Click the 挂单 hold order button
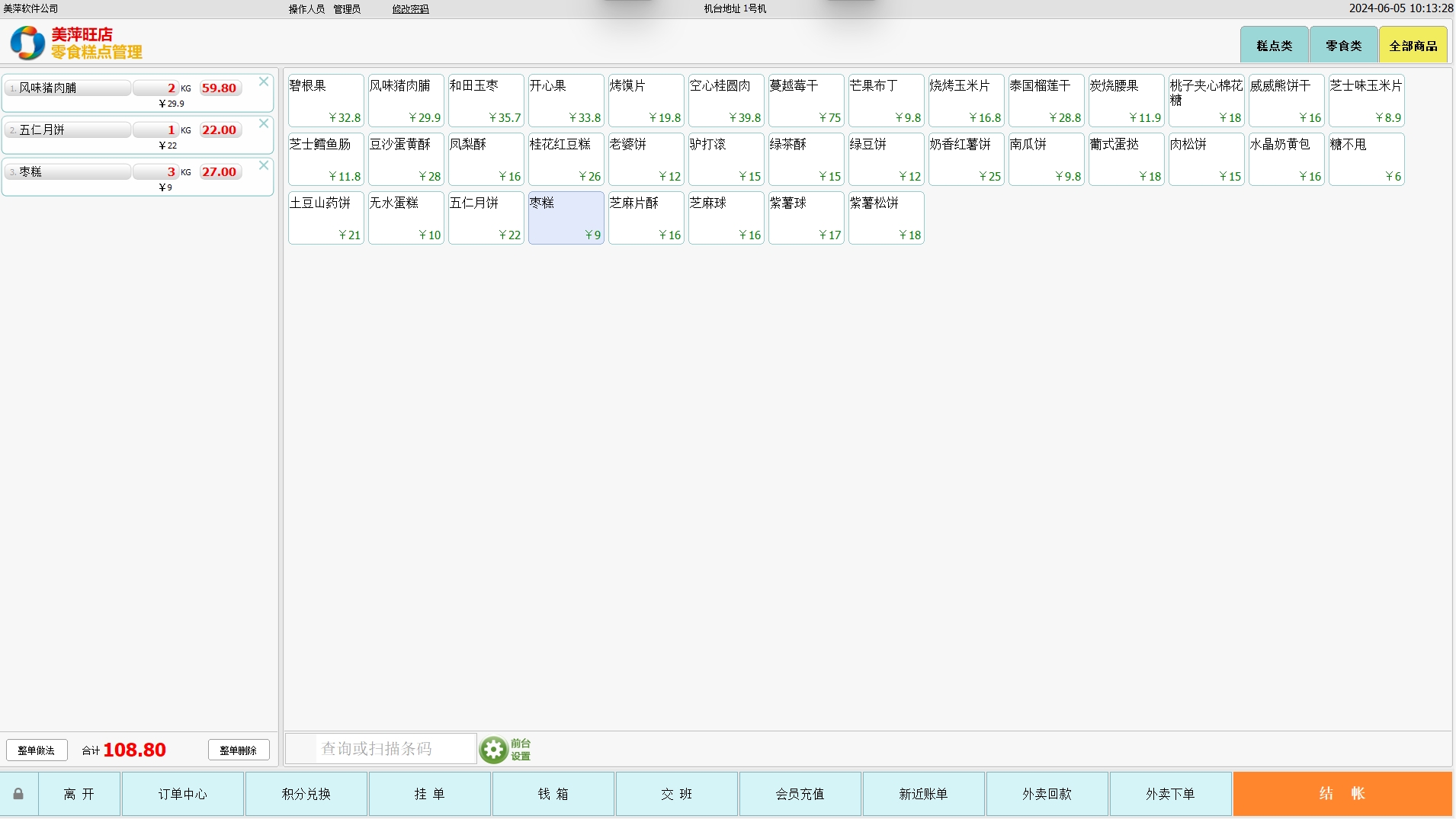This screenshot has height=819, width=1456. [x=429, y=794]
